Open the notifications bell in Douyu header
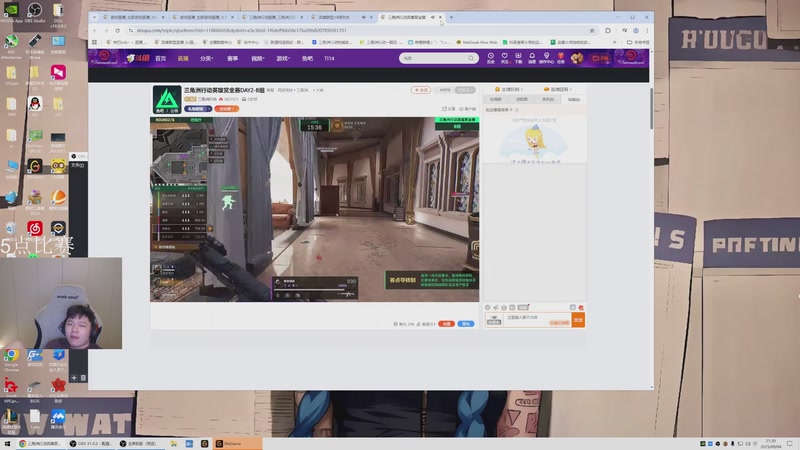Screen dimensions: 800x450 [532, 56]
